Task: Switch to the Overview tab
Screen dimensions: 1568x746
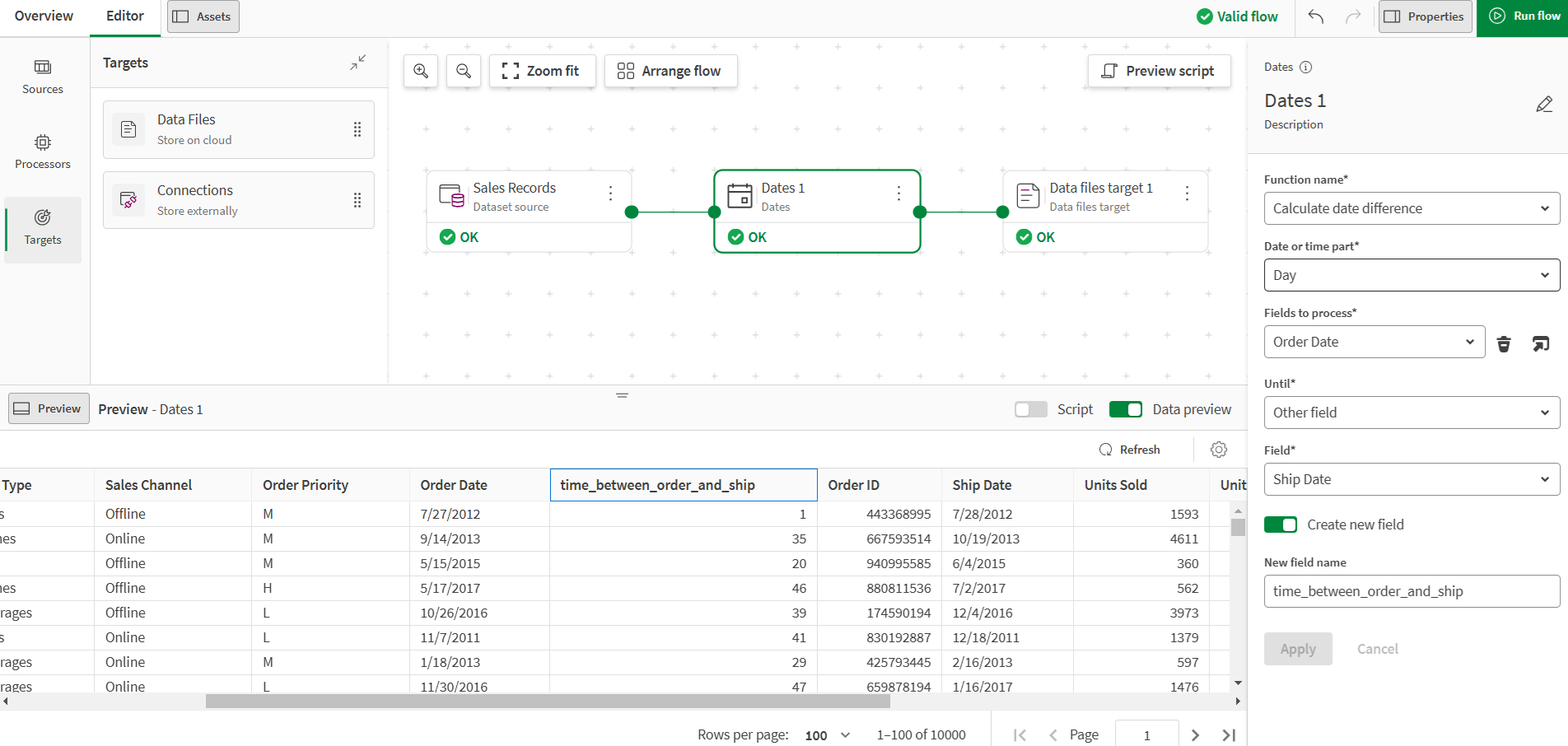Action: pyautogui.click(x=43, y=16)
